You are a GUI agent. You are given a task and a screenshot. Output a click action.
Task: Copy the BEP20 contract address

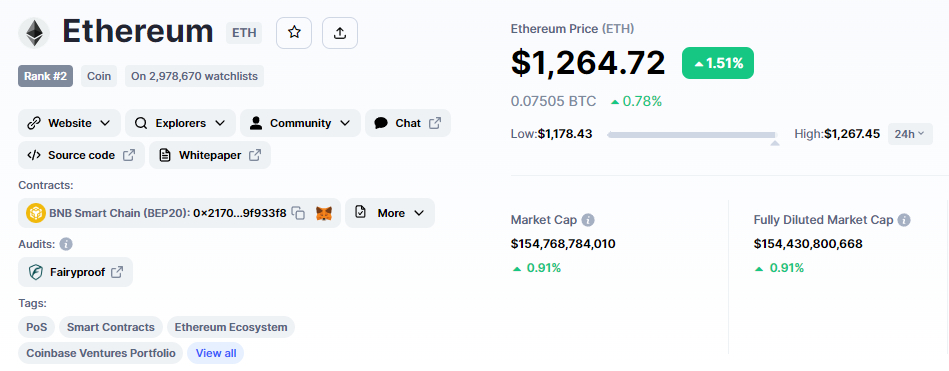298,213
